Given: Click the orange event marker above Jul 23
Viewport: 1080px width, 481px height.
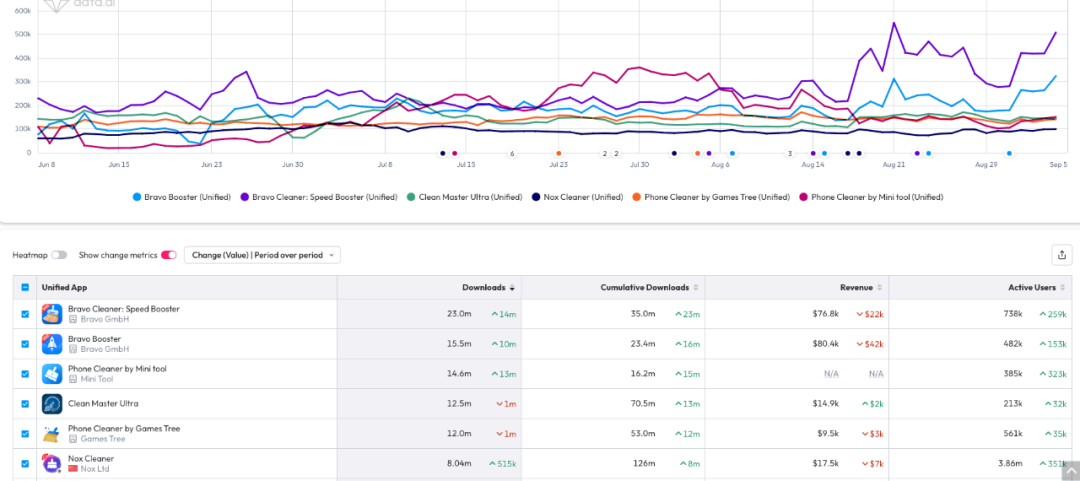Looking at the screenshot, I should pyautogui.click(x=559, y=154).
